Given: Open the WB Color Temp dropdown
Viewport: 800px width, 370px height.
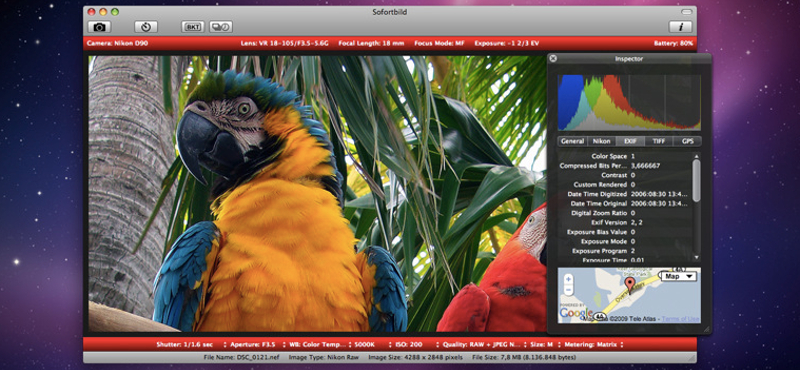Looking at the screenshot, I should (319, 344).
